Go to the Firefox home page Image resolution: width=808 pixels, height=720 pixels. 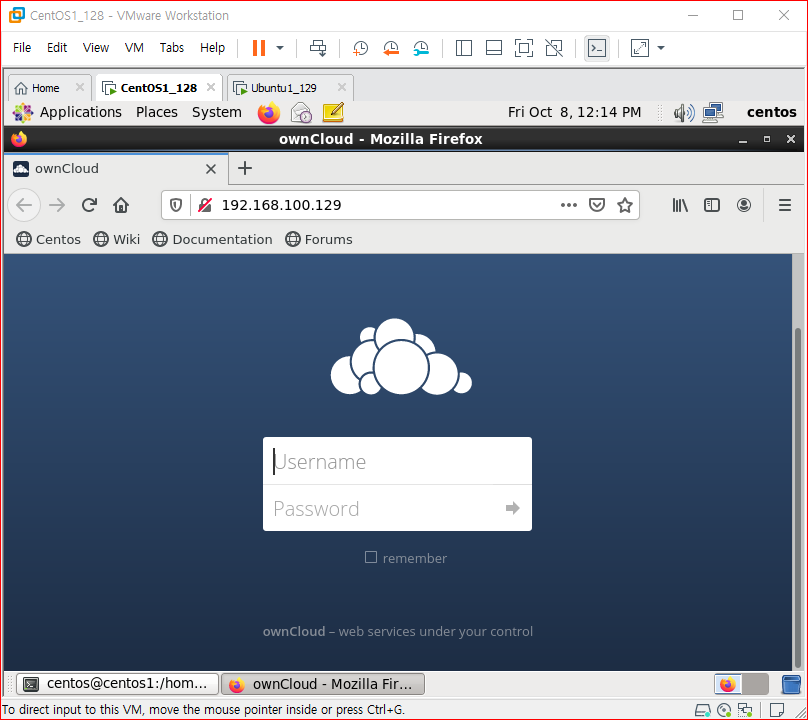[121, 205]
